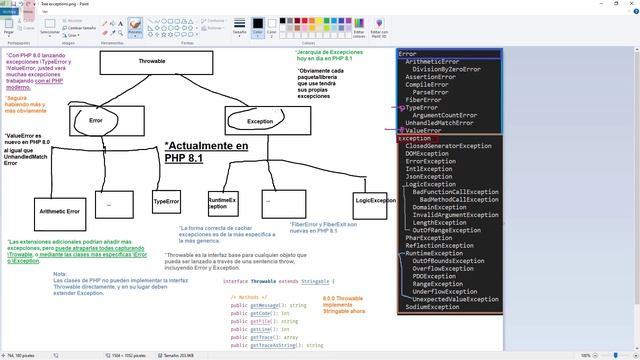Pick the orange color swatch
This screenshot has height=360, width=640.
pos(312,21)
